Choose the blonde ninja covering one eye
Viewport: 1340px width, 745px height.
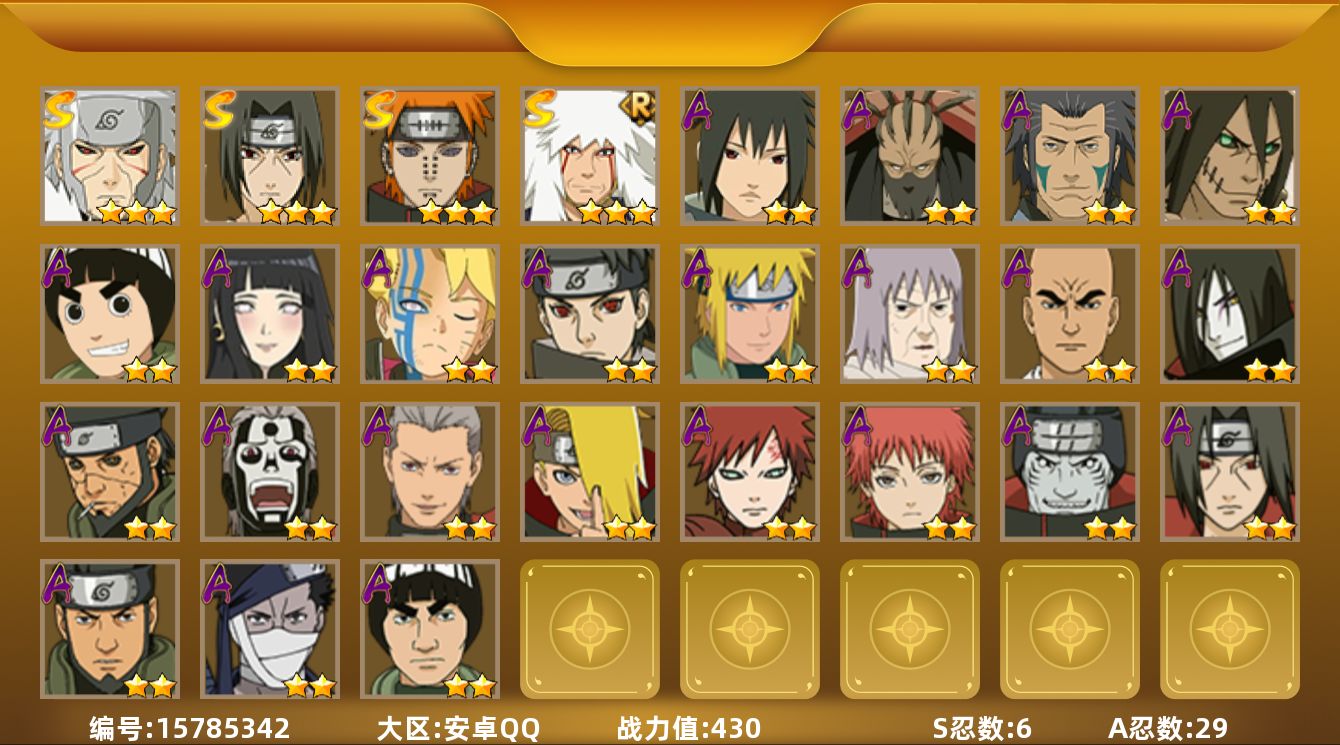pos(590,472)
